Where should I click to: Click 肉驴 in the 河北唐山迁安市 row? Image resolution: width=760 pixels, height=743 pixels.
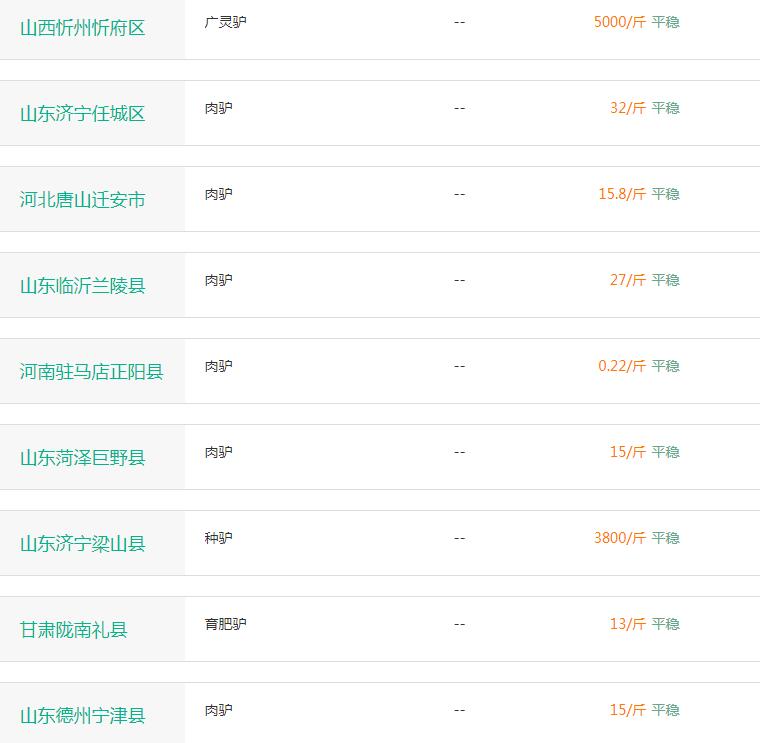(x=219, y=194)
